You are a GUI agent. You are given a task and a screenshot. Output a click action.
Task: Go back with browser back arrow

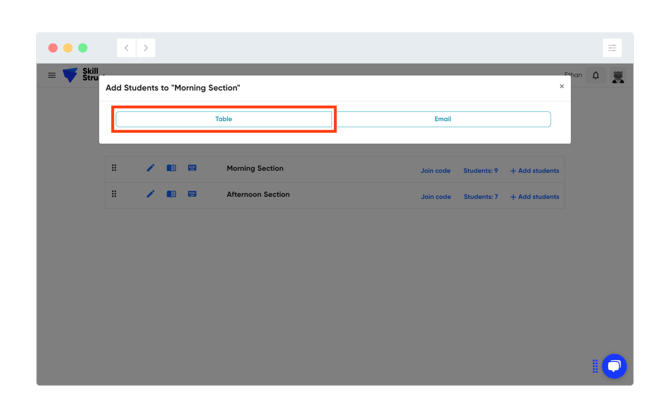(127, 48)
